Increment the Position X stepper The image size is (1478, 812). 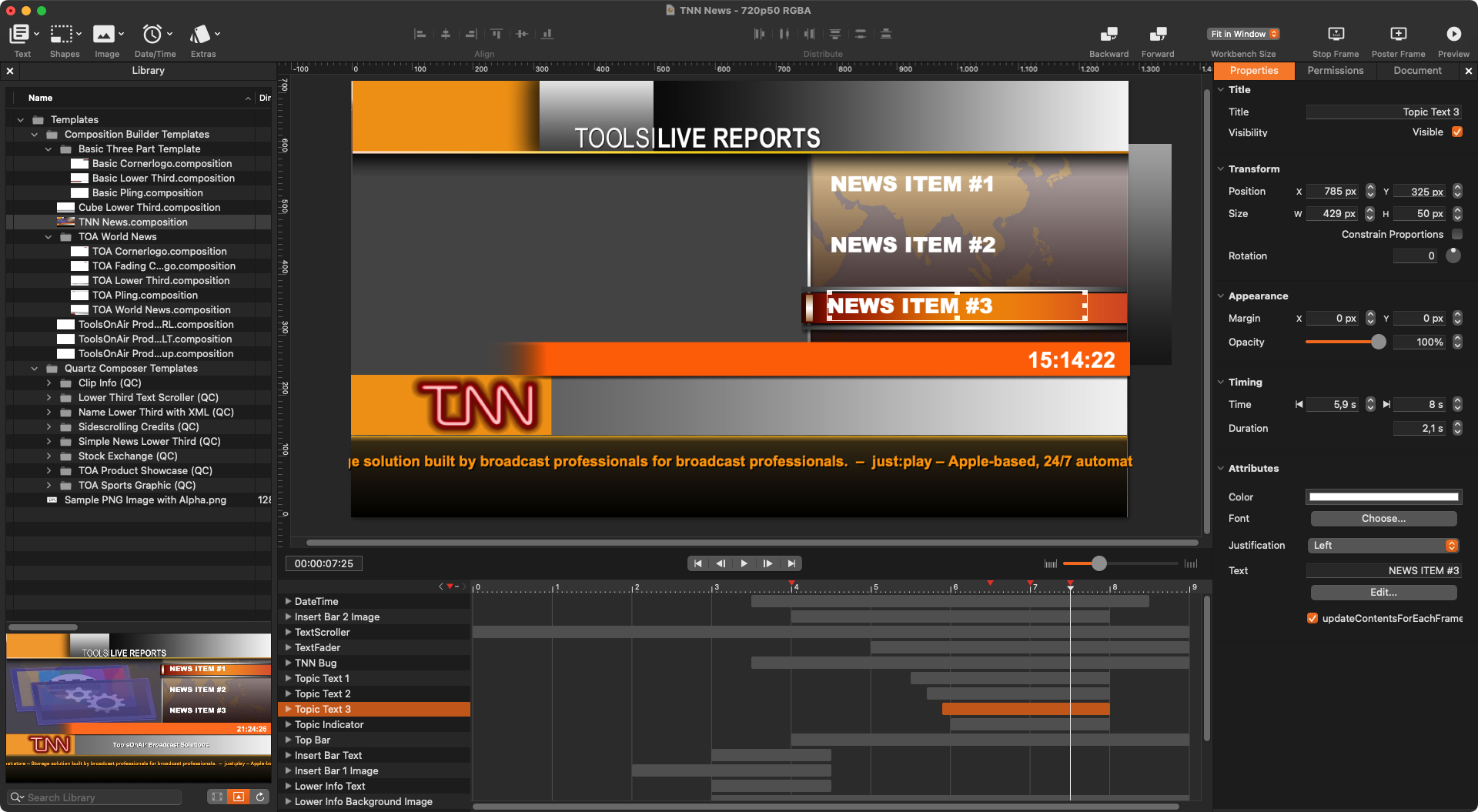tap(1370, 188)
